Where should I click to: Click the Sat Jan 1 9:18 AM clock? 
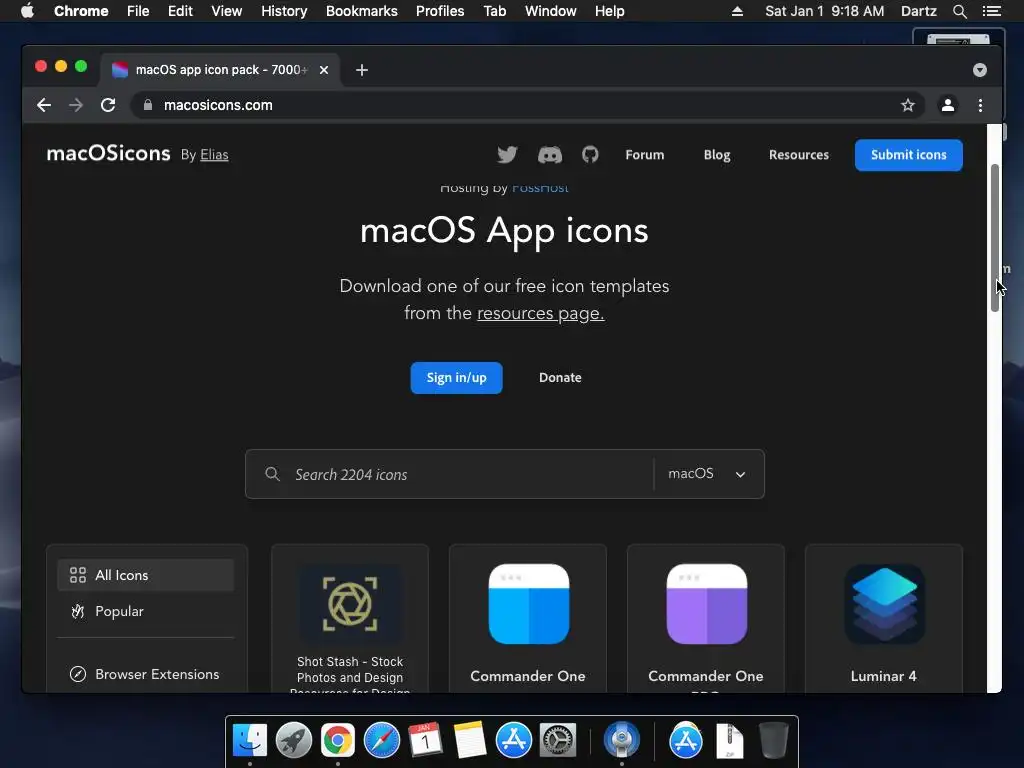click(824, 11)
